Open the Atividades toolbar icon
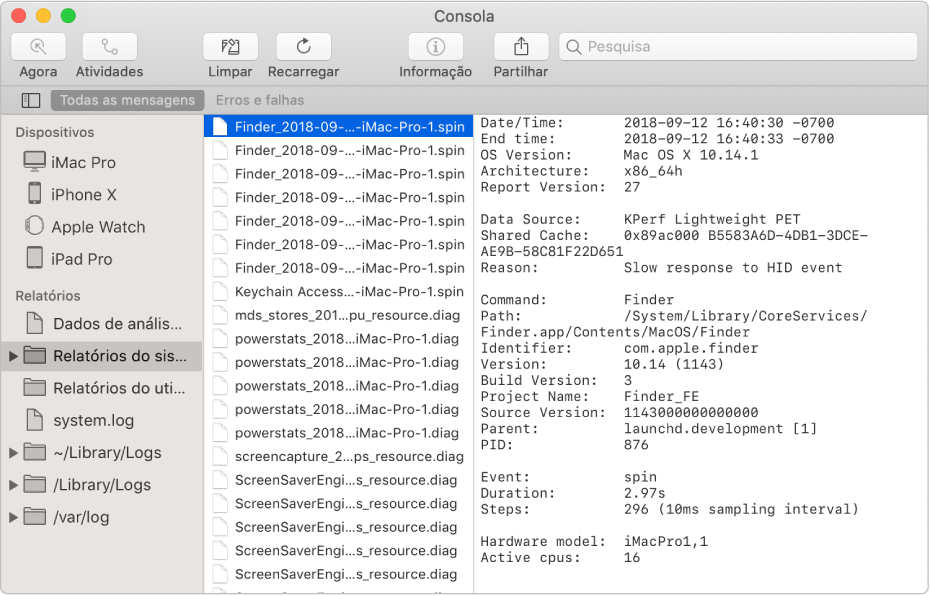The image size is (931, 596). pyautogui.click(x=109, y=46)
